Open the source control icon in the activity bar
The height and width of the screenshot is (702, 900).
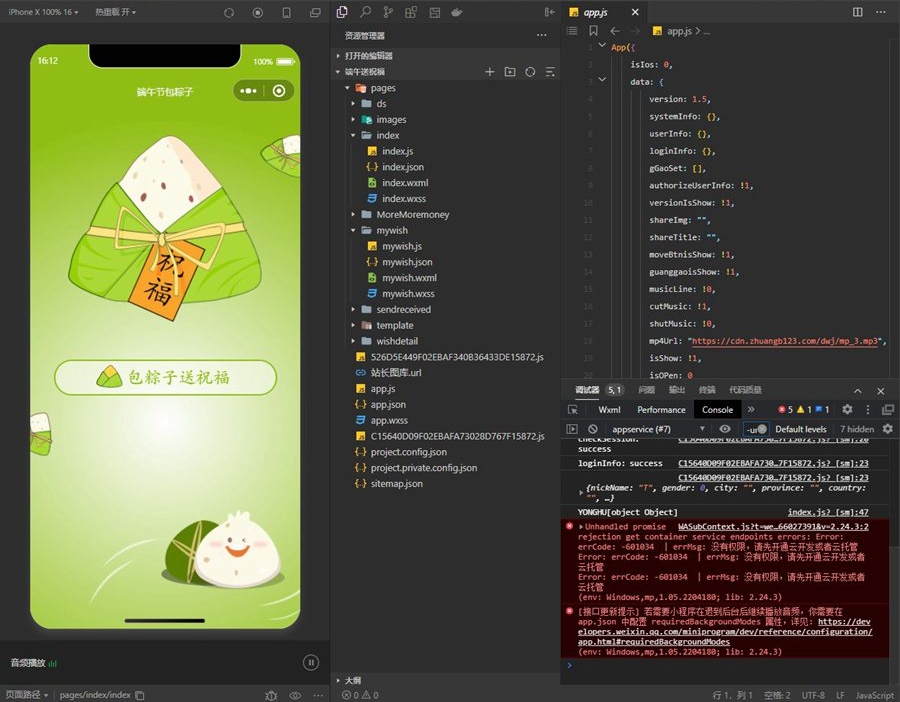tap(388, 12)
